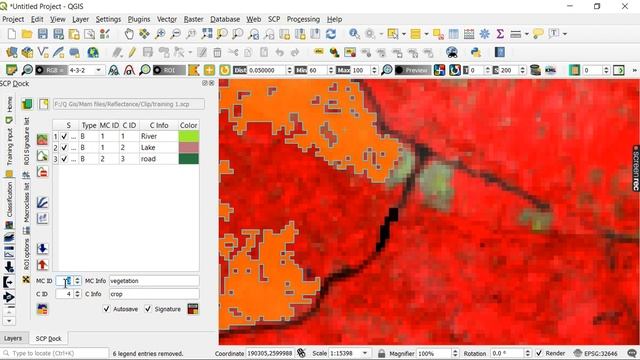Viewport: 640px width, 360px height.
Task: Click the Add WMS layer globe icon
Action: coord(93,52)
